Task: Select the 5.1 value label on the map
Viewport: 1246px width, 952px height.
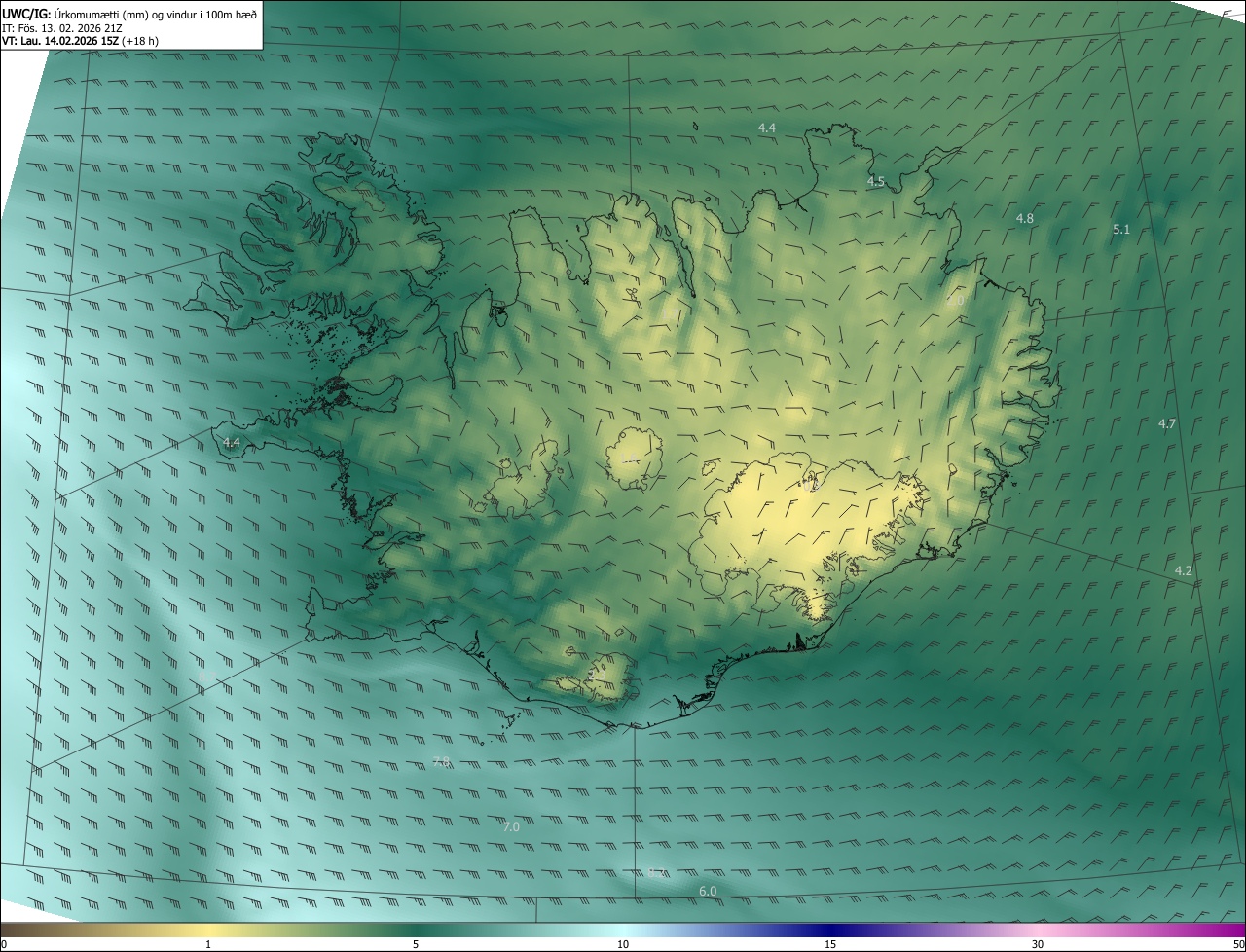Action: point(1121,230)
